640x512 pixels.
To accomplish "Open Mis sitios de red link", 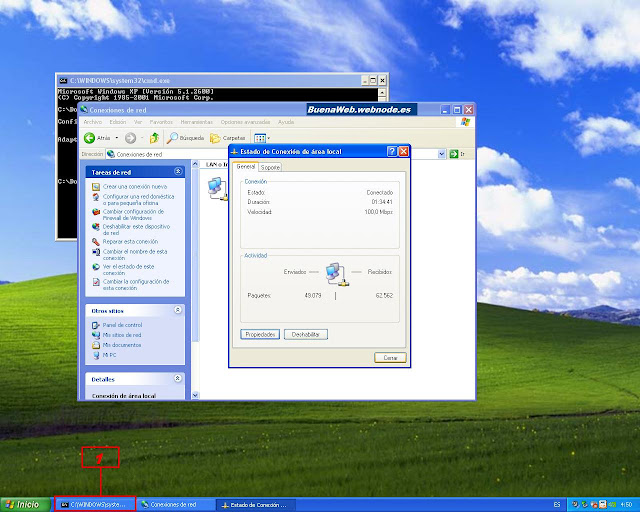I will point(122,335).
